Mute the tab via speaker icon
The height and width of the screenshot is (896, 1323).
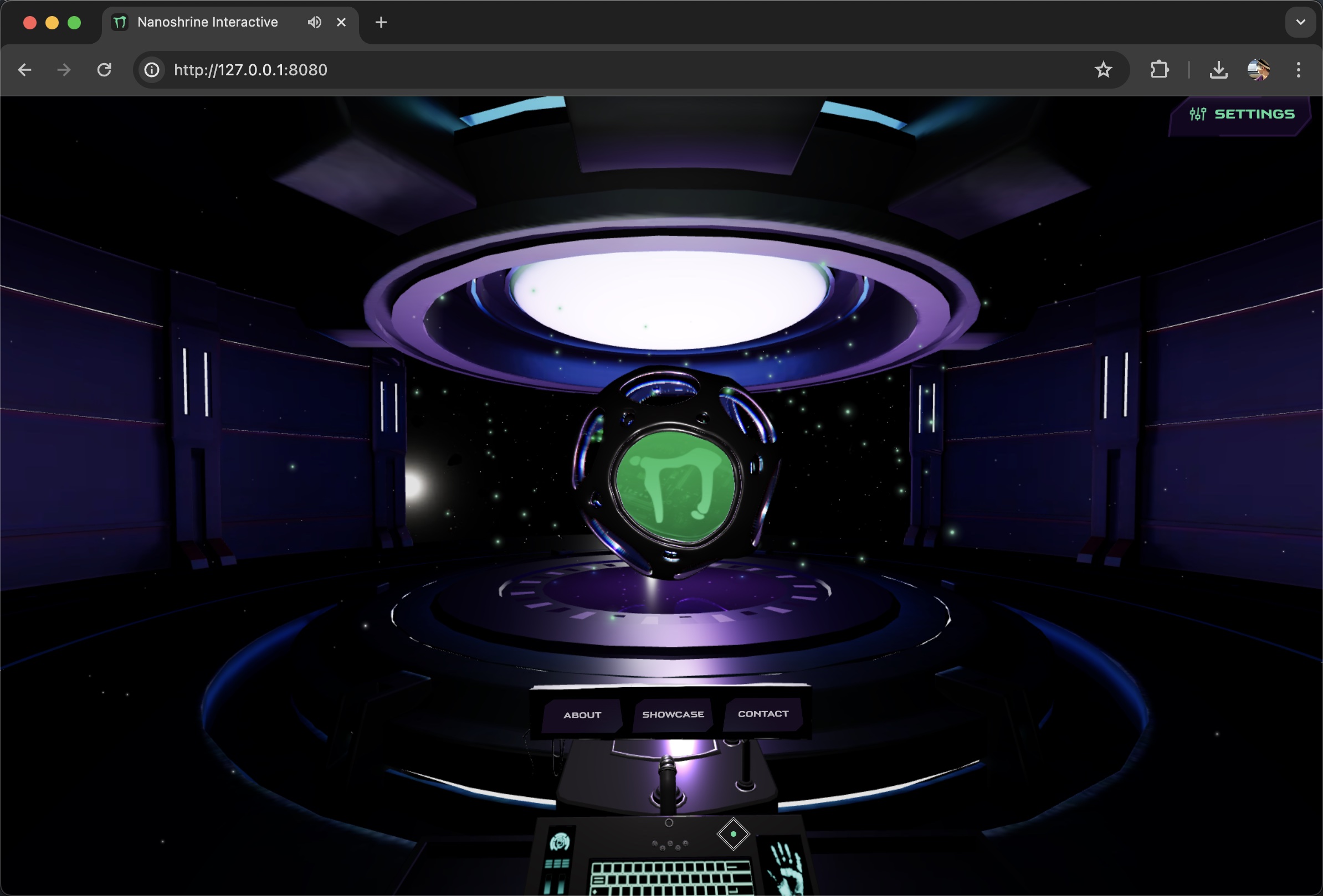coord(314,22)
